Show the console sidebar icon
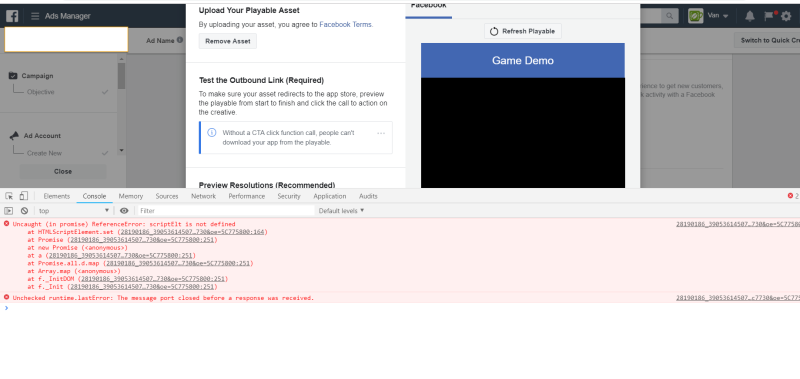This screenshot has height=379, width=800. tap(9, 211)
